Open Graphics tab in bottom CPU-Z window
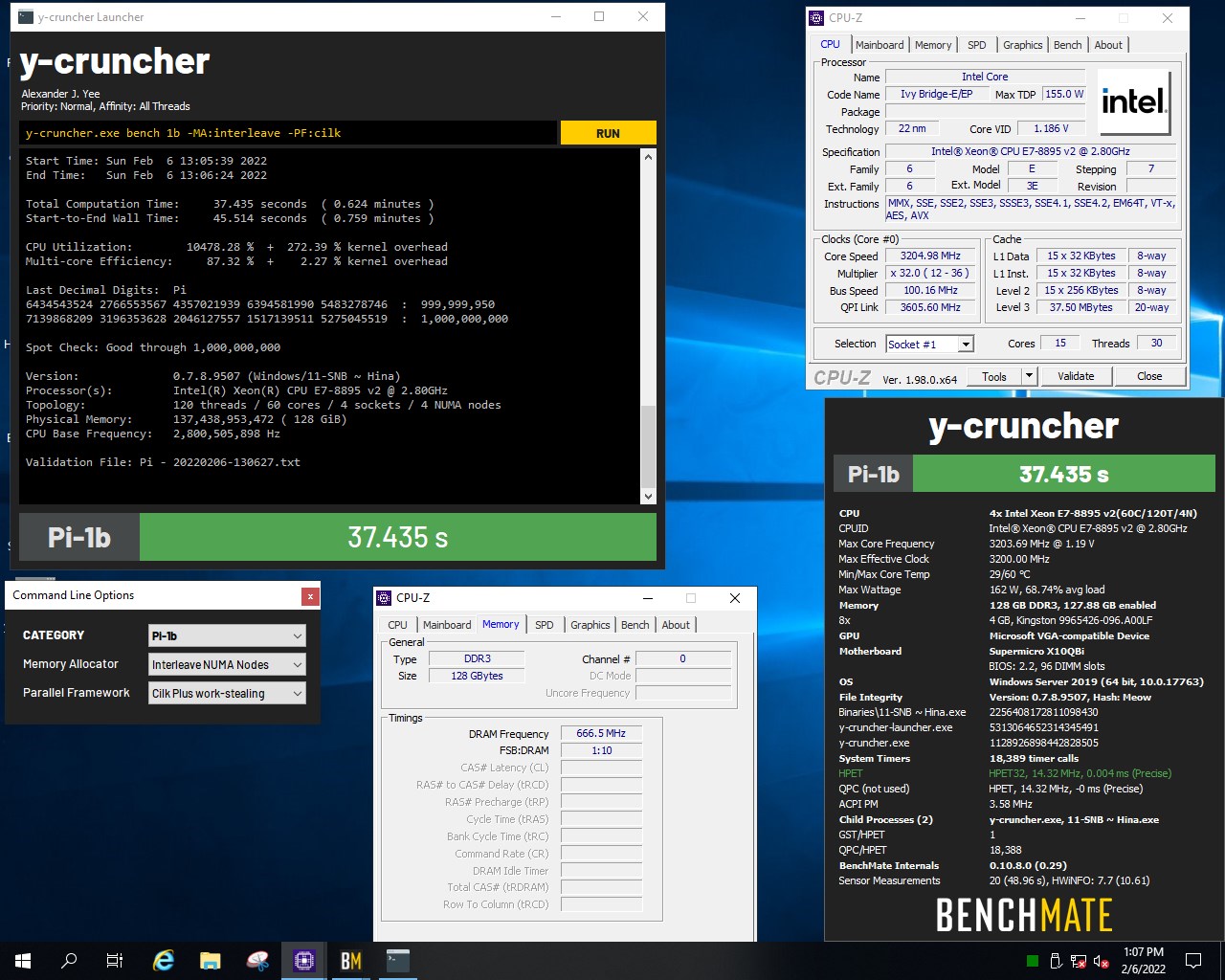 point(590,625)
